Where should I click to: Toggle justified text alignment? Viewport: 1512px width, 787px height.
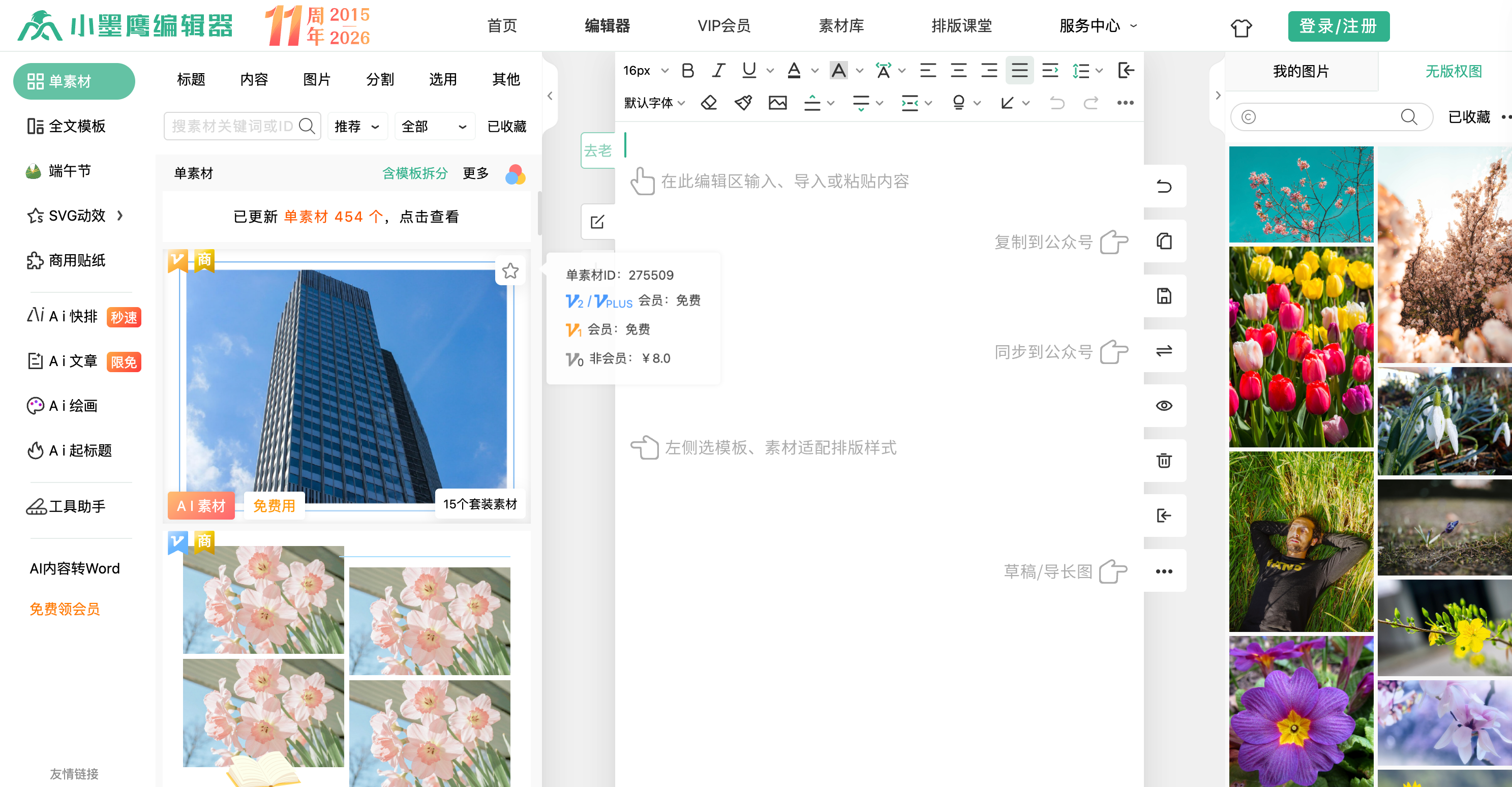(1019, 71)
